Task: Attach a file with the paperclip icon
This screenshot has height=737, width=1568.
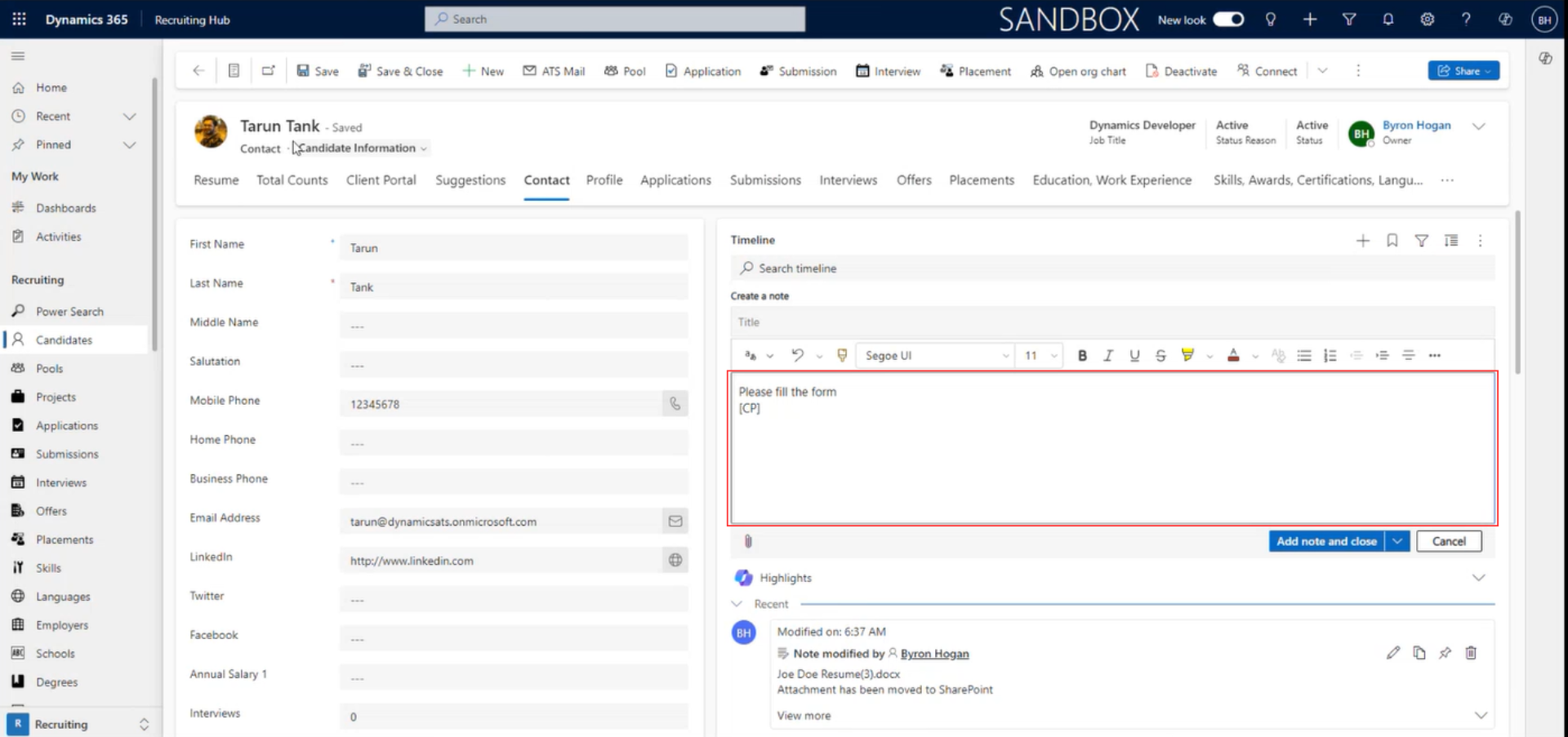Action: 748,541
